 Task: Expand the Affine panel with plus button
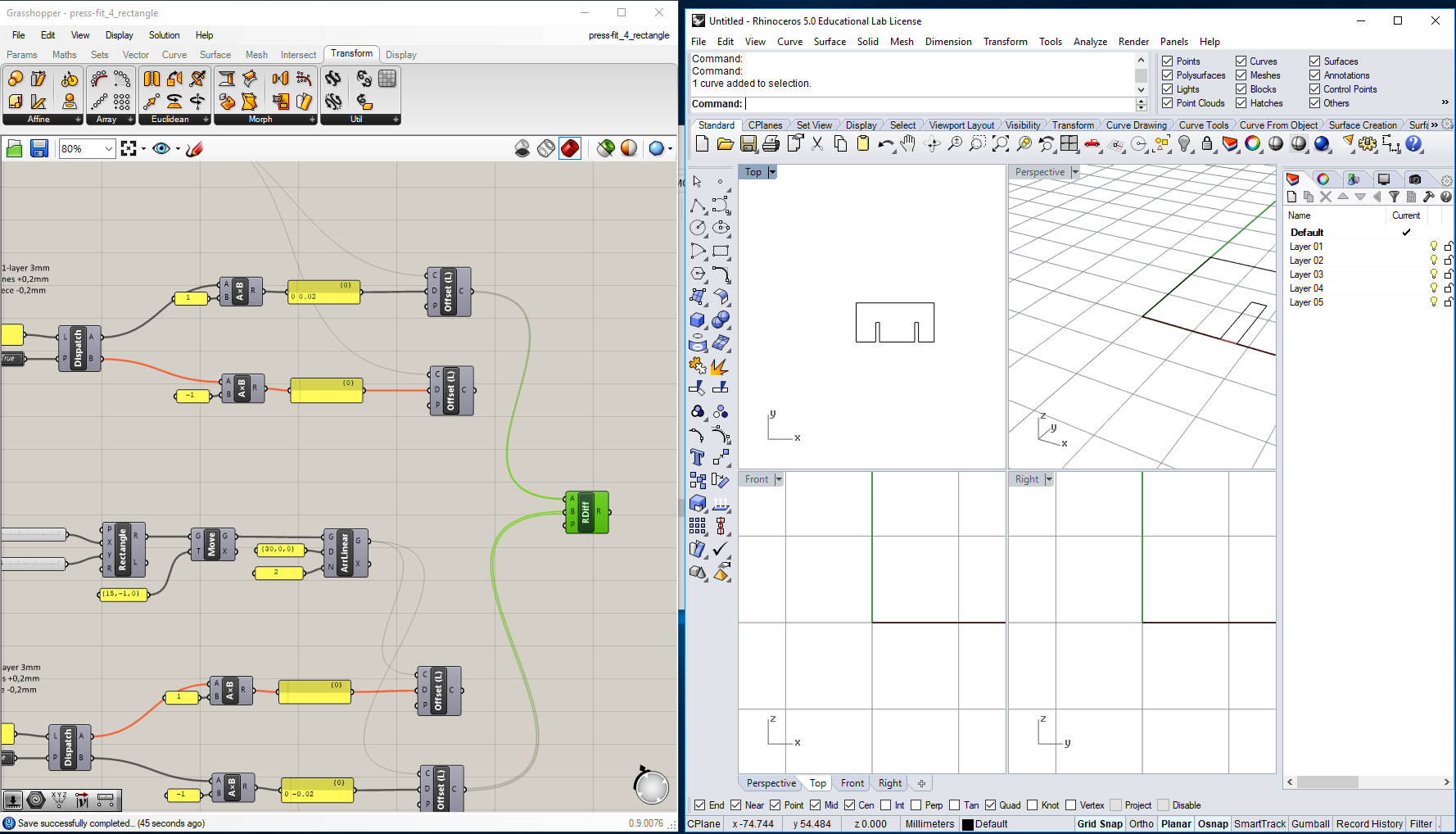pos(79,120)
